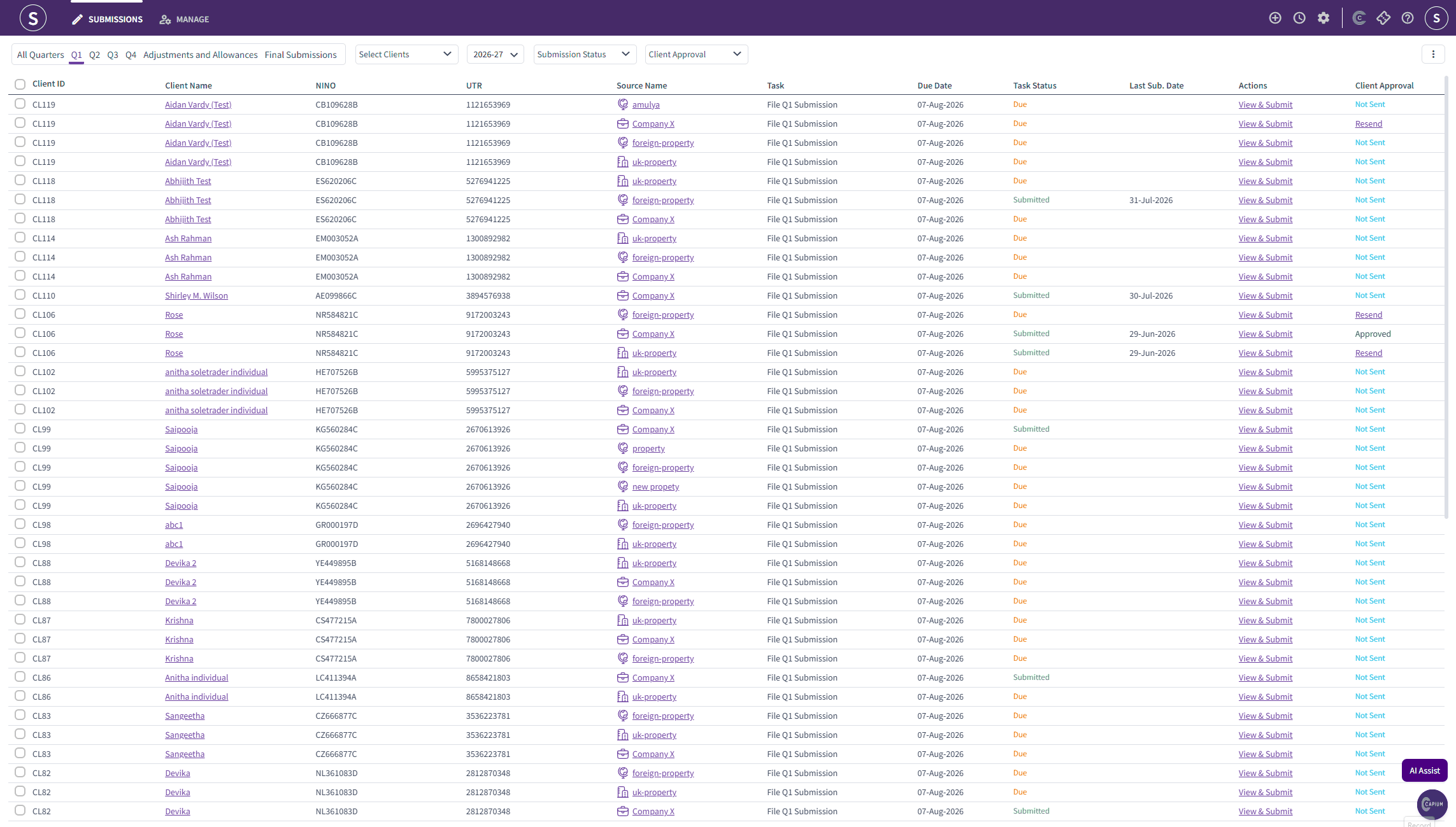The width and height of the screenshot is (1456, 827).
Task: Click Resend in Rose foreign-property row
Action: [x=1368, y=315]
